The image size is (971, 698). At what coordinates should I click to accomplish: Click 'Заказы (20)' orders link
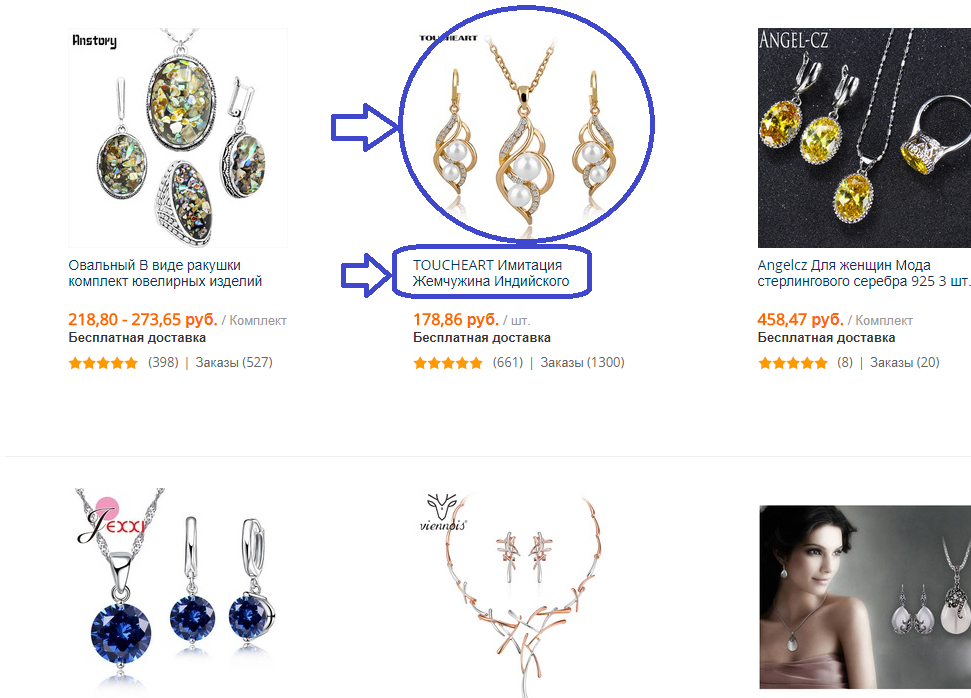(905, 362)
